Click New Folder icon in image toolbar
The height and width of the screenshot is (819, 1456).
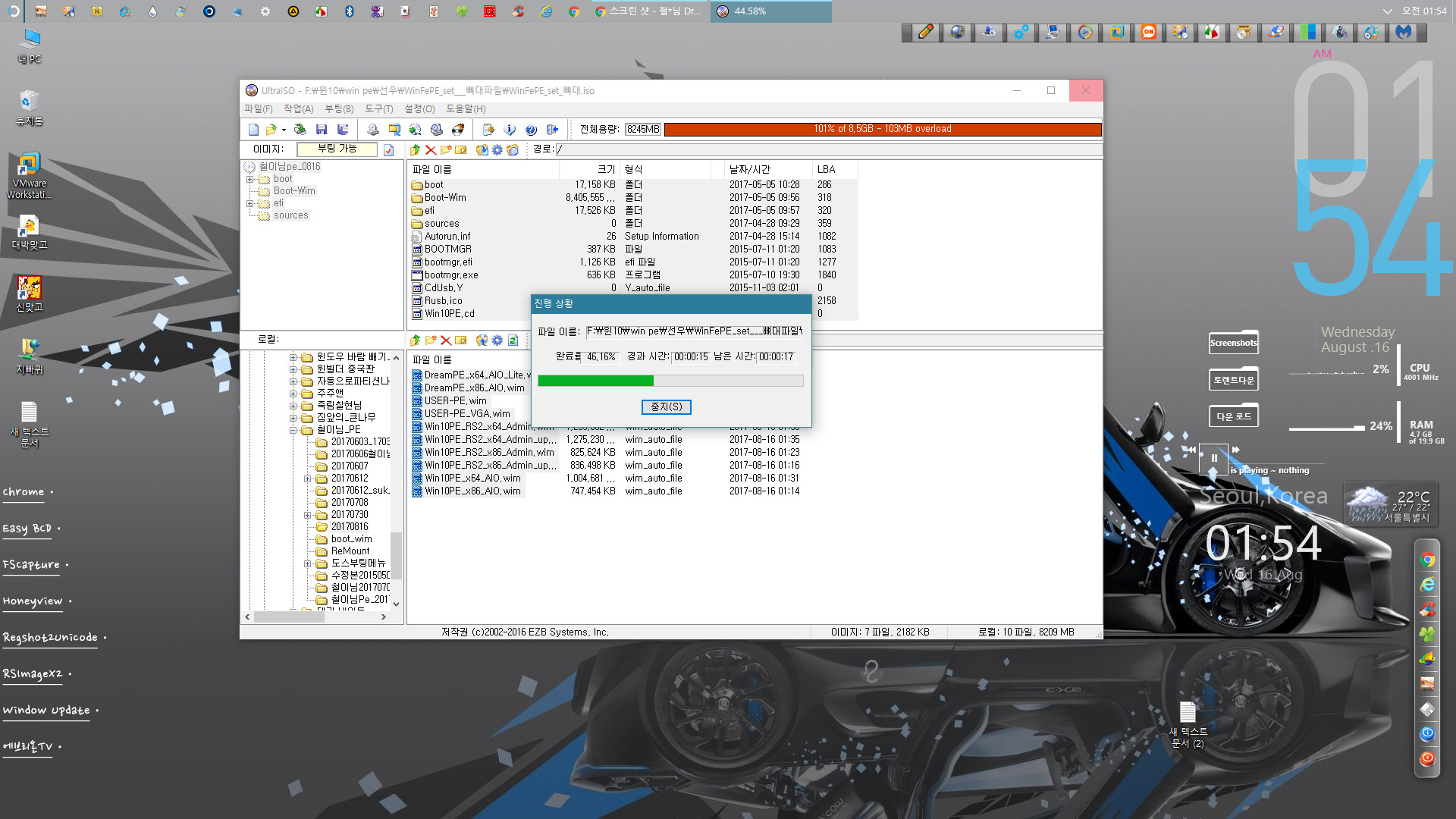(x=446, y=150)
